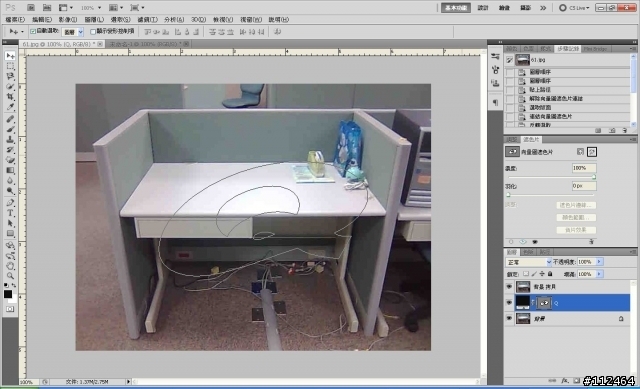Select the Gradient tool
The height and width of the screenshot is (389, 640).
tap(10, 170)
